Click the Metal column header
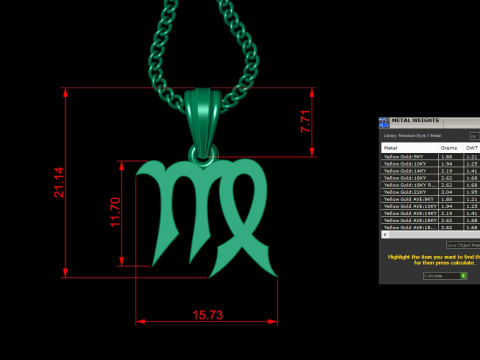 pyautogui.click(x=410, y=148)
